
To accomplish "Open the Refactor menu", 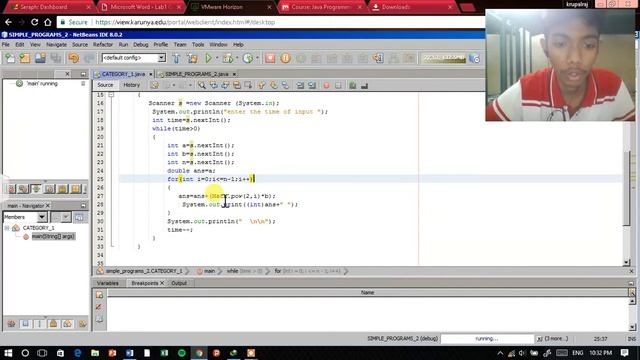I will 103,44.
